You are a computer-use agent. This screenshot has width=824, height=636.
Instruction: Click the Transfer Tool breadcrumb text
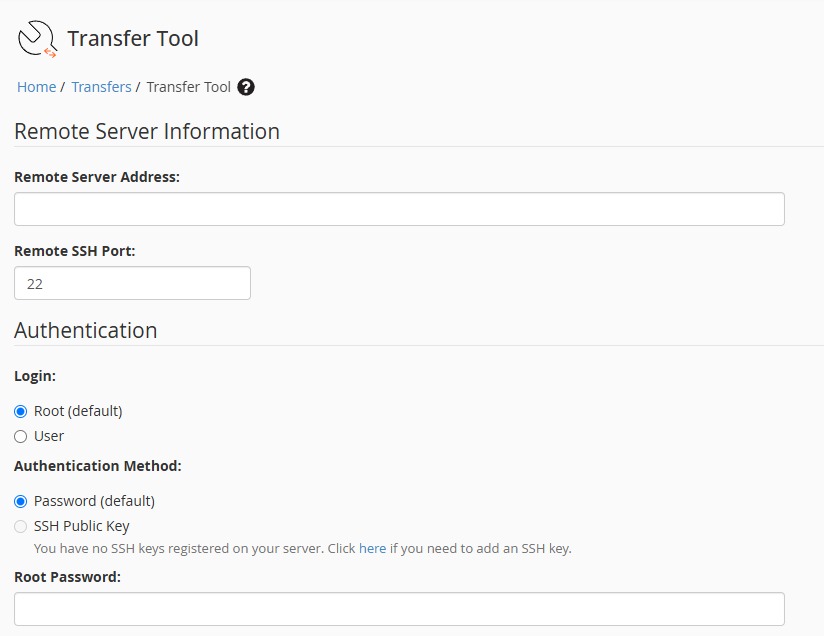[x=188, y=87]
